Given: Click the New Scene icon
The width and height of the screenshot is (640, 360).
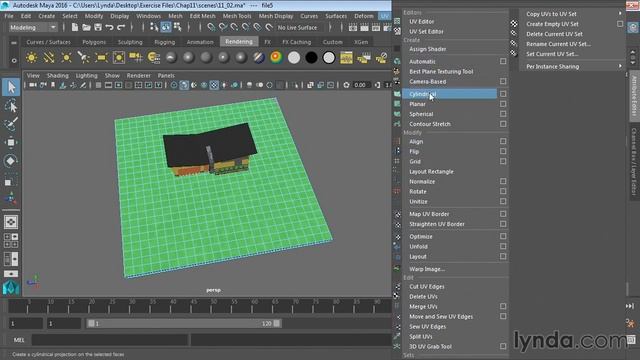Looking at the screenshot, I should [x=74, y=27].
